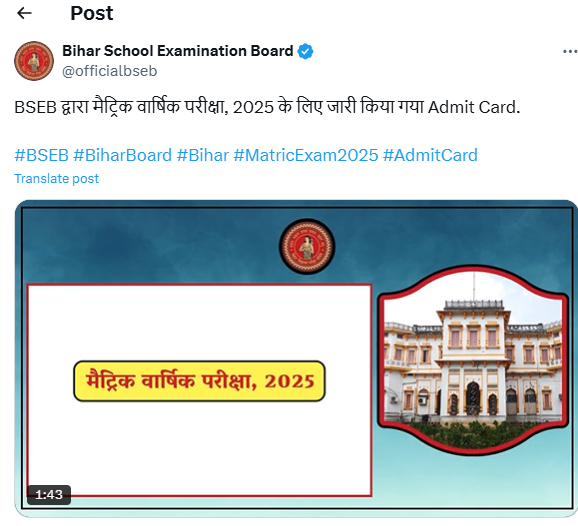Click the Hindi post text about Admit Card
Screen dimensions: 578x526
[x=267, y=107]
